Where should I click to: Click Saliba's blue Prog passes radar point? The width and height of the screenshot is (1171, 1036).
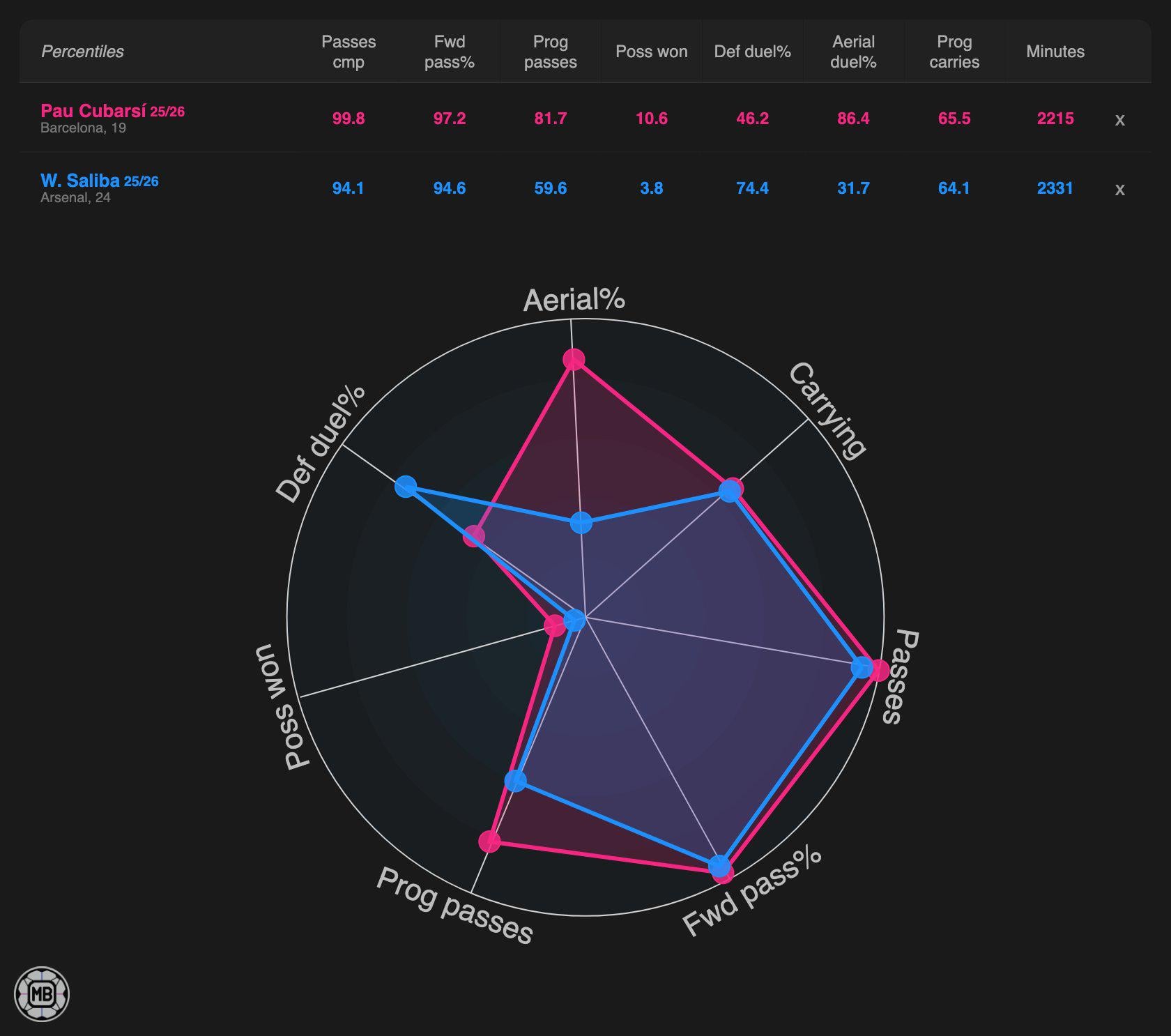click(515, 780)
